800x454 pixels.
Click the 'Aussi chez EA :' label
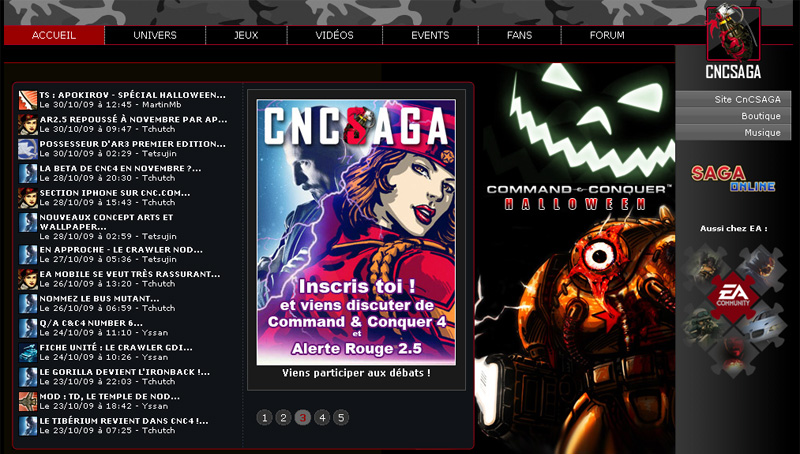coord(734,229)
